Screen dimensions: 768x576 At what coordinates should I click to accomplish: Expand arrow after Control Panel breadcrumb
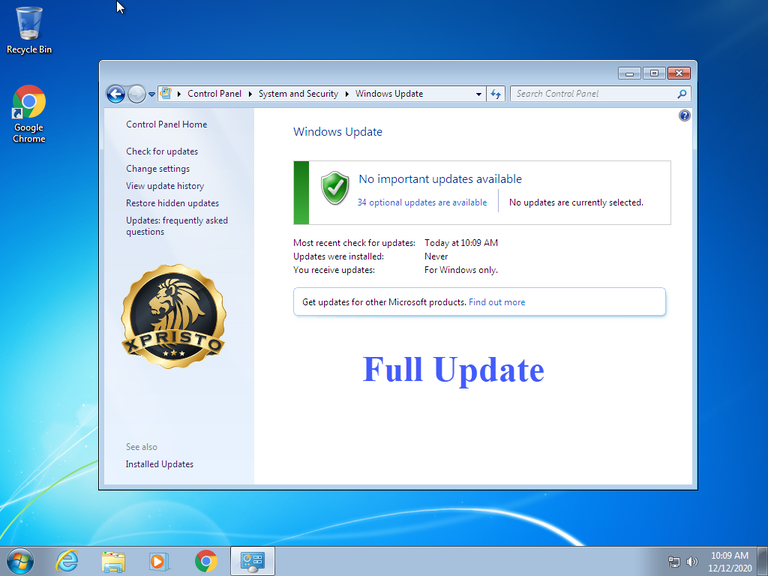pyautogui.click(x=250, y=94)
